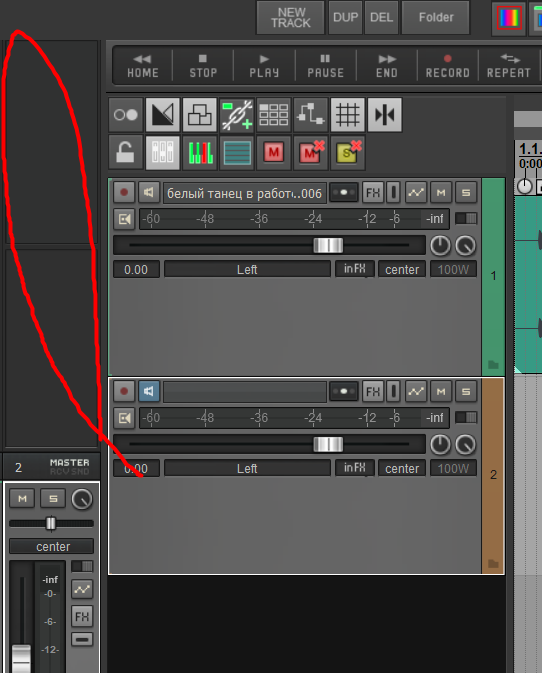This screenshot has height=673, width=542.
Task: Delete track with DEL button
Action: pos(382,18)
